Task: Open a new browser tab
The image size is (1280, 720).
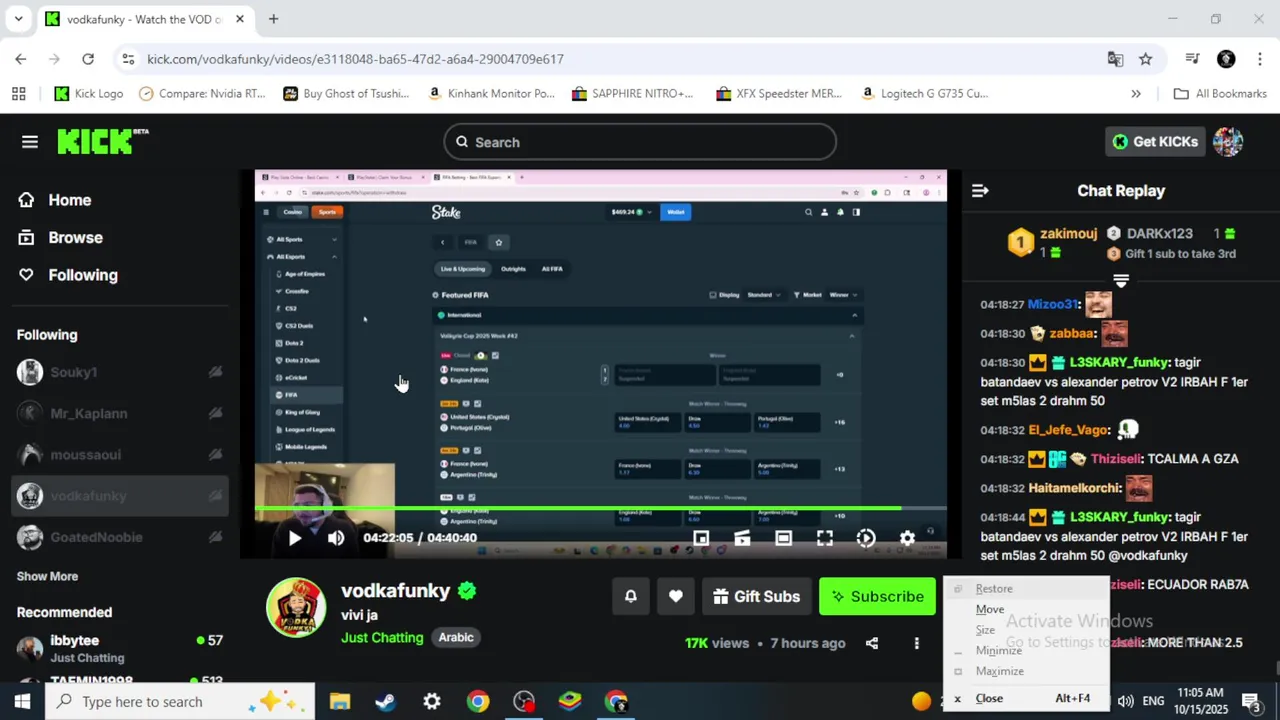Action: pyautogui.click(x=273, y=19)
